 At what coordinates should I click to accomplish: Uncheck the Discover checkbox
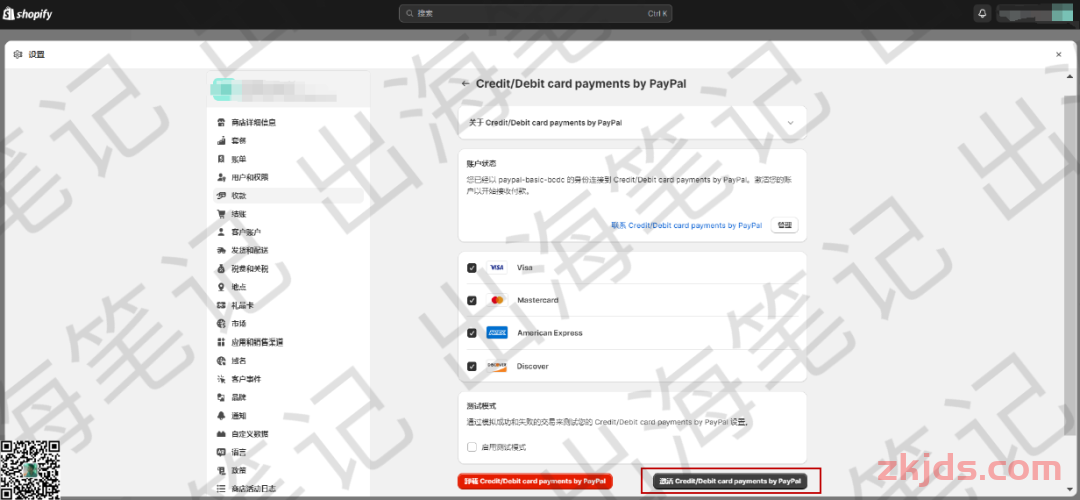tap(472, 366)
